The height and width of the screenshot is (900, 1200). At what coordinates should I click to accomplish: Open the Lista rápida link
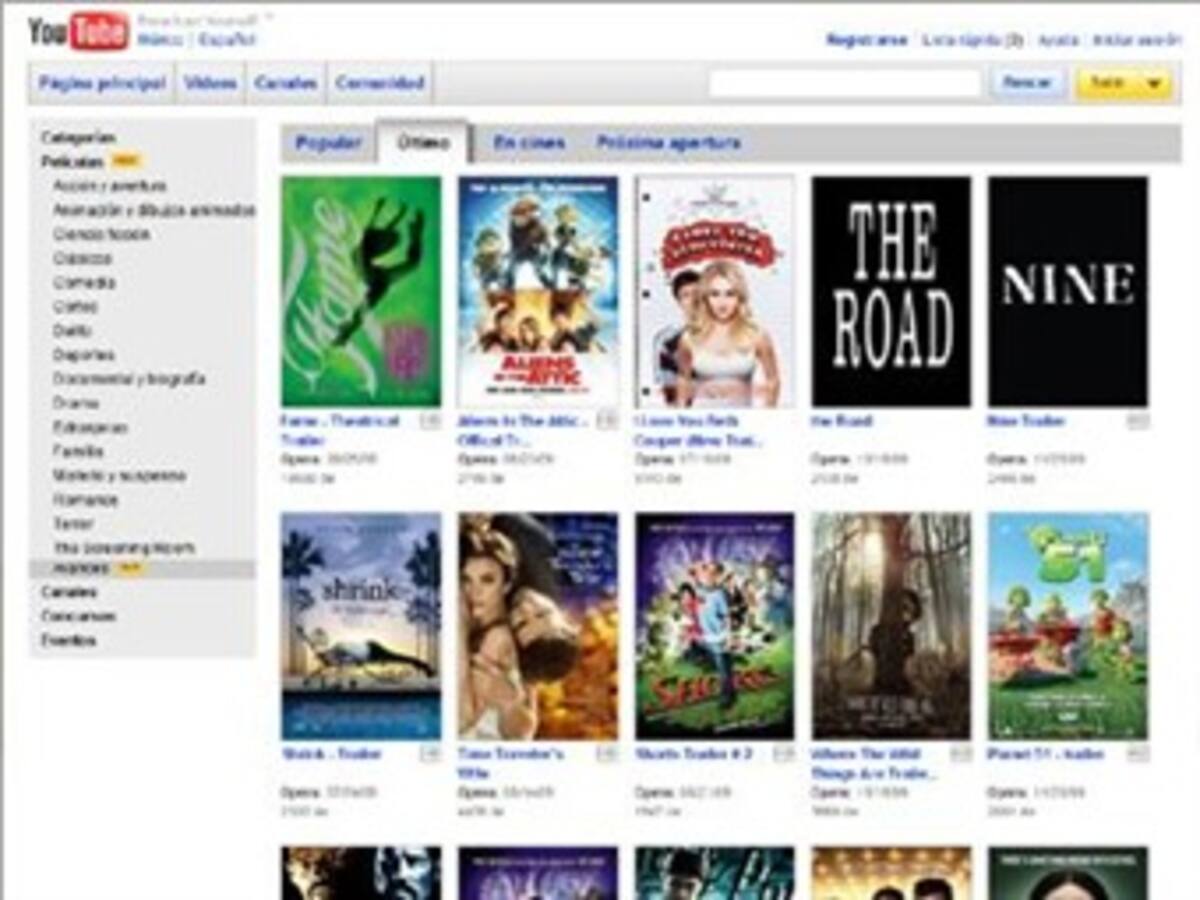[x=972, y=40]
